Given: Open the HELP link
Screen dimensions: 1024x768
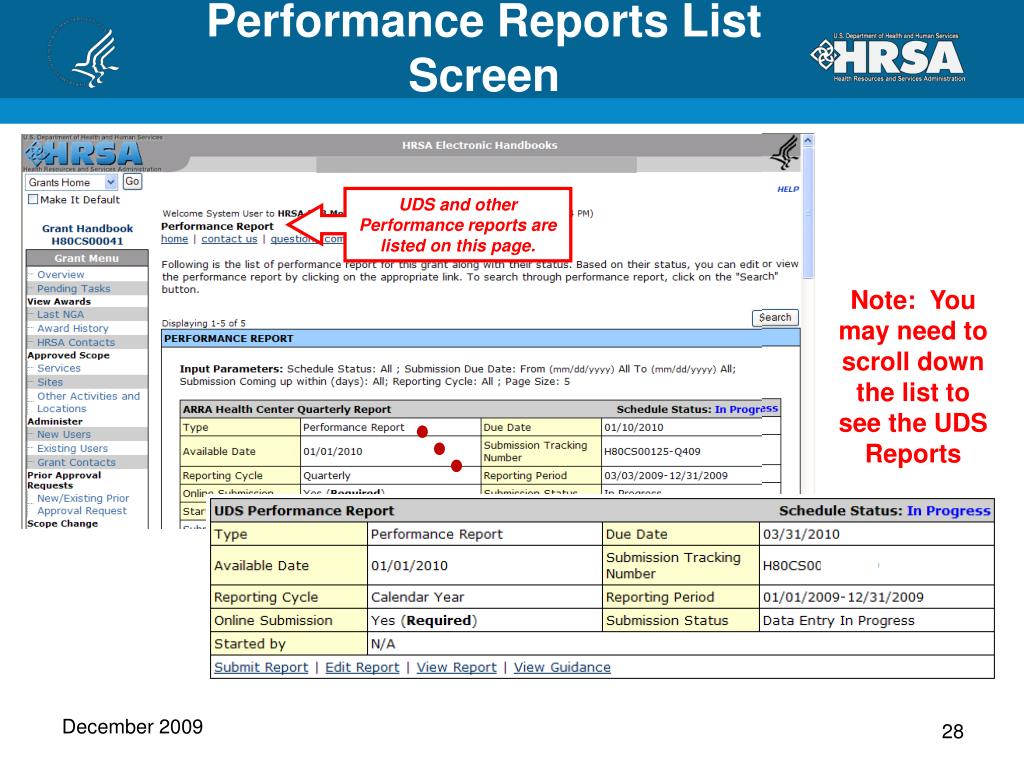Looking at the screenshot, I should point(788,189).
